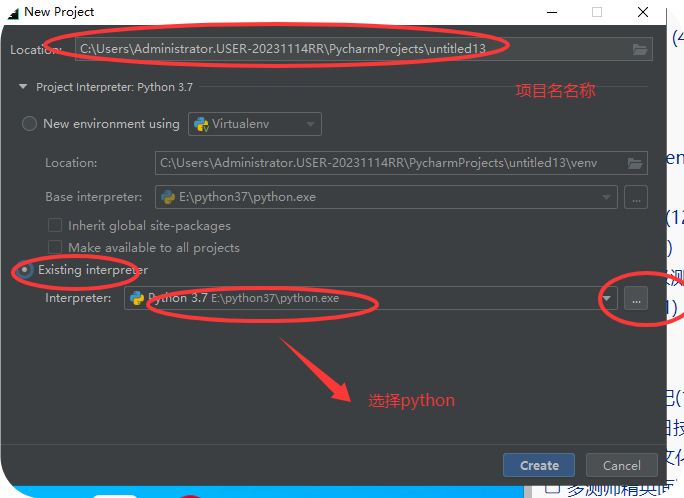
Task: Click the folder icon in venv Location field
Action: pos(635,164)
